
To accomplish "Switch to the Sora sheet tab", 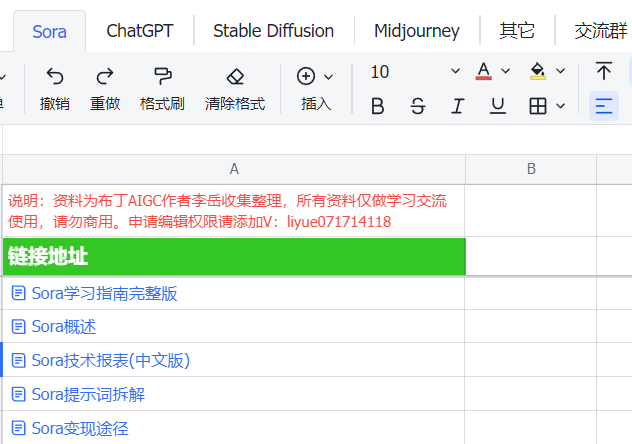I will click(50, 31).
